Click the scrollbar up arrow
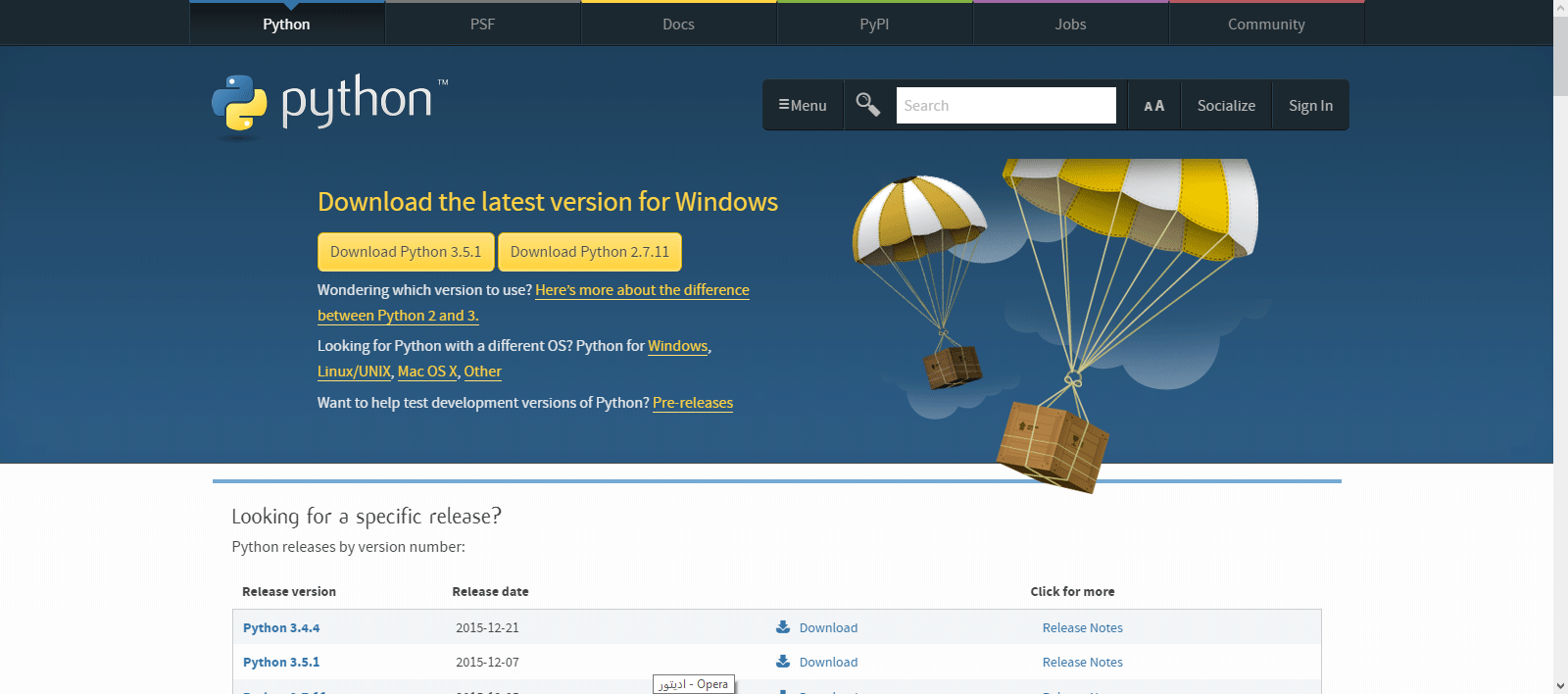The image size is (1568, 694). [x=1560, y=8]
